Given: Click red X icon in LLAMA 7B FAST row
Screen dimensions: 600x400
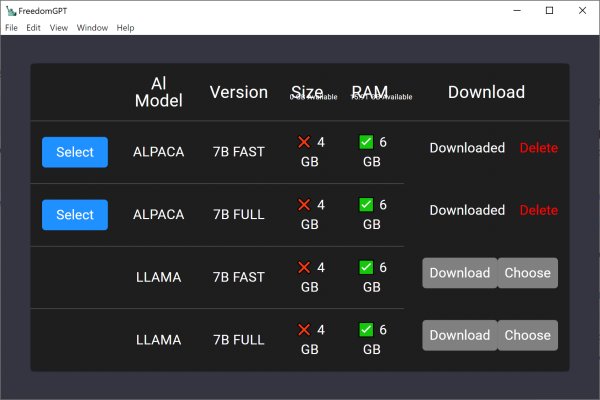Looking at the screenshot, I should 304,268.
